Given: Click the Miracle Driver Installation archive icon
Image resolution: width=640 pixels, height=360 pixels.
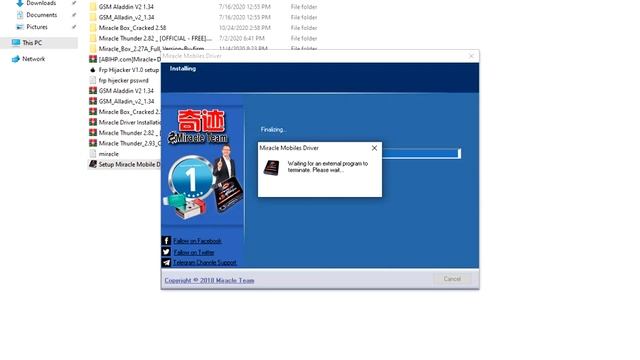Looking at the screenshot, I should pyautogui.click(x=93, y=122).
